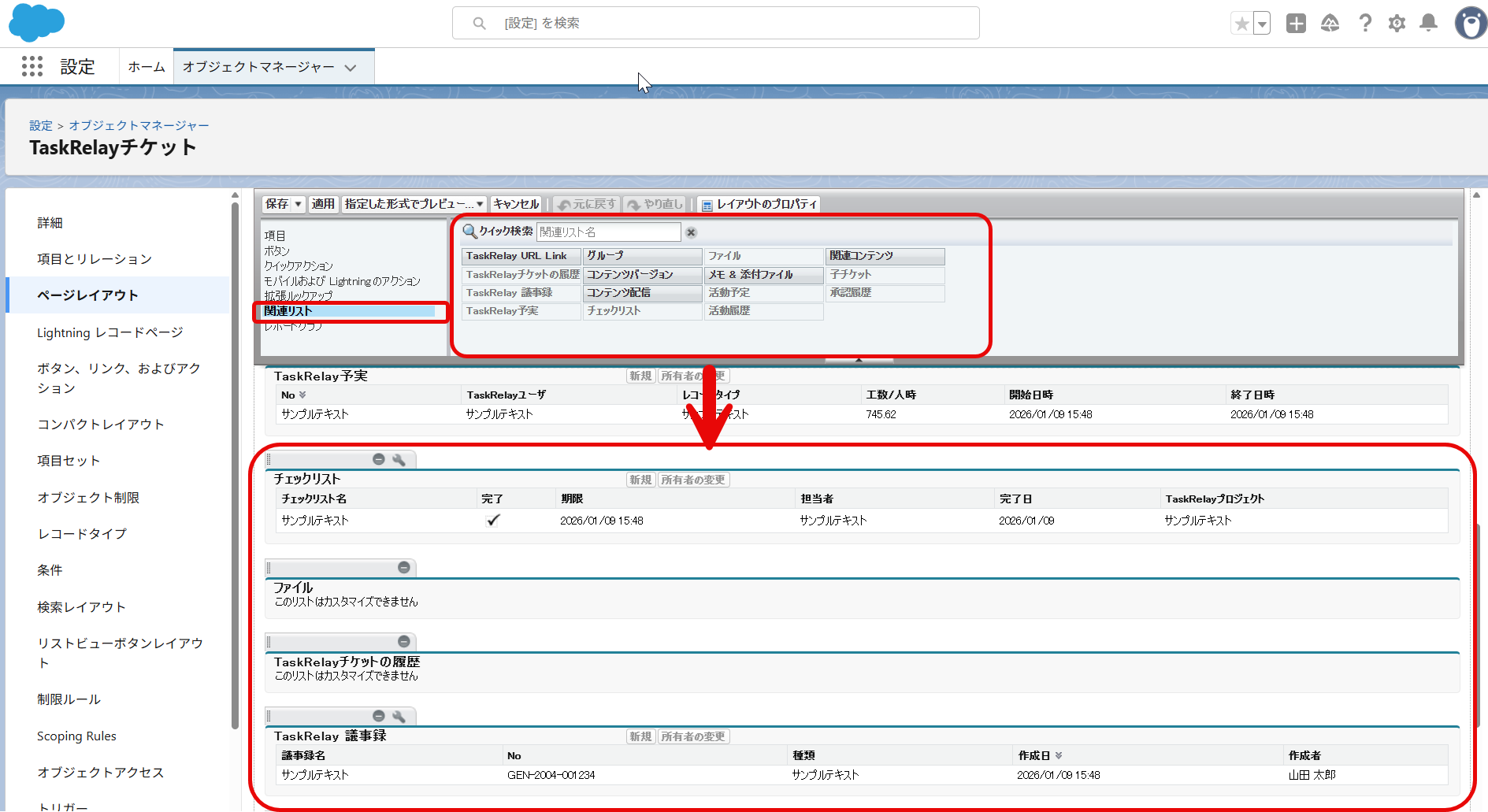Screen dimensions: 1488x812
Task: Open Lightning レコードページ in the sidebar
Action: (110, 332)
